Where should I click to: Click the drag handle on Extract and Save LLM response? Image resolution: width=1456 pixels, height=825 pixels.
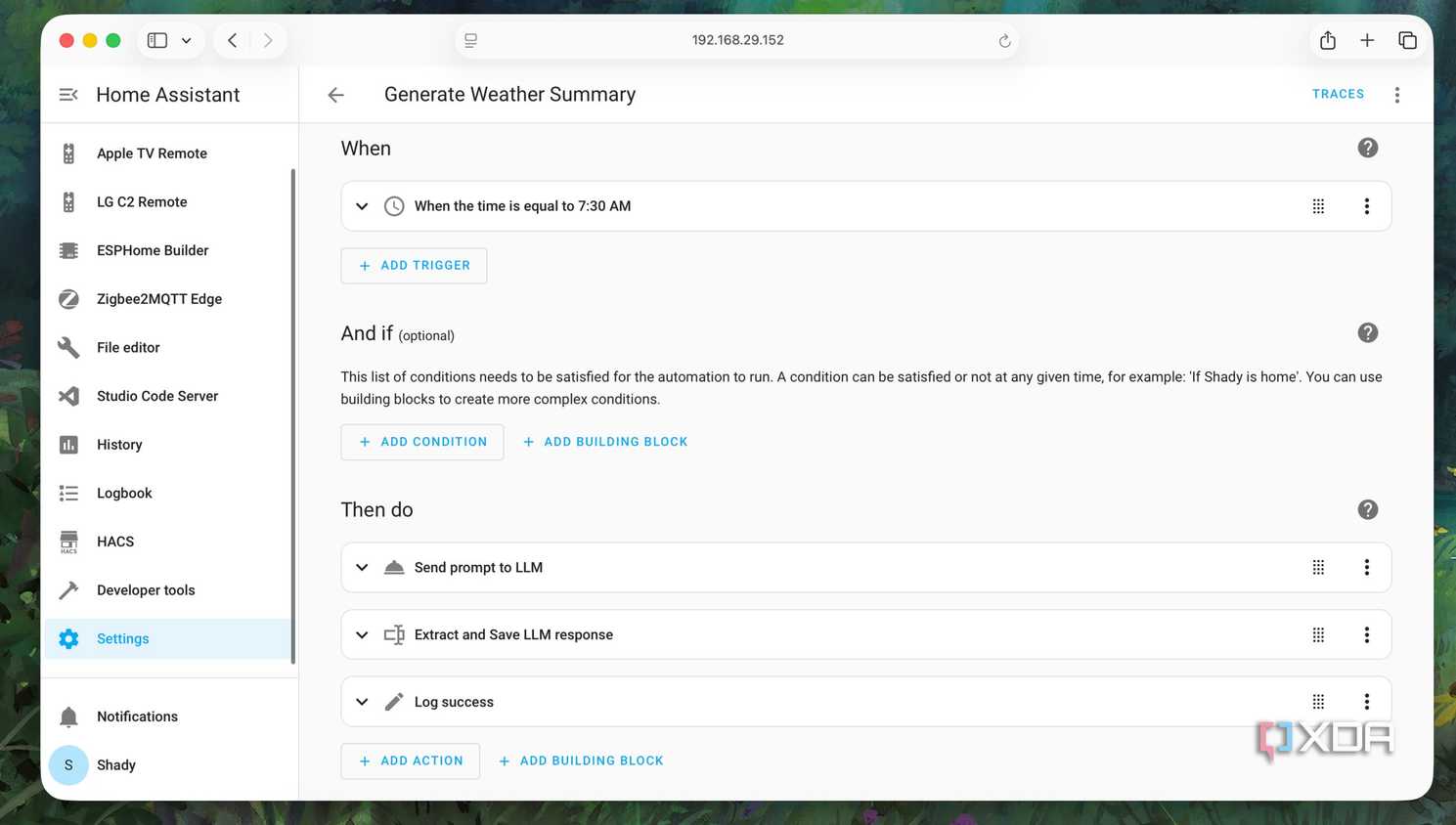tap(1318, 634)
